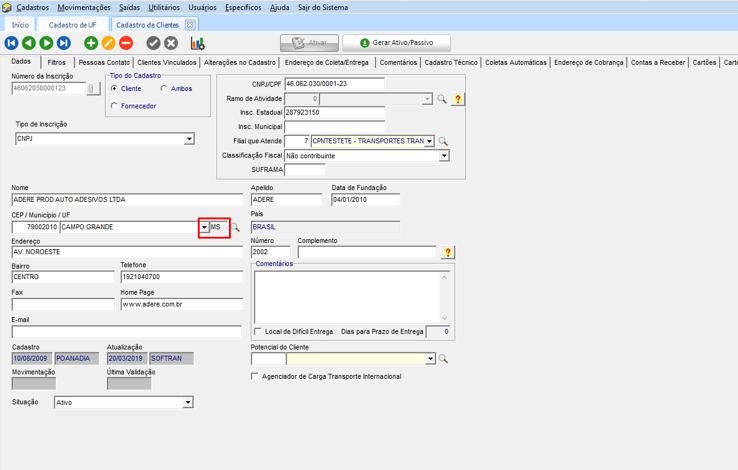Screen dimensions: 738x470
Task: Expand the Tipo de Inscrição dropdown
Action: pyautogui.click(x=188, y=139)
